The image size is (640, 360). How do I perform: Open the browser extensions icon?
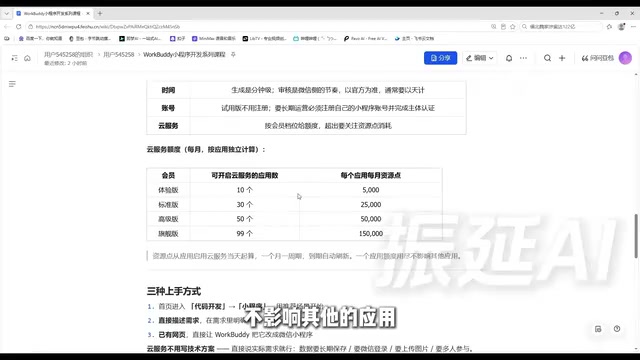[609, 27]
